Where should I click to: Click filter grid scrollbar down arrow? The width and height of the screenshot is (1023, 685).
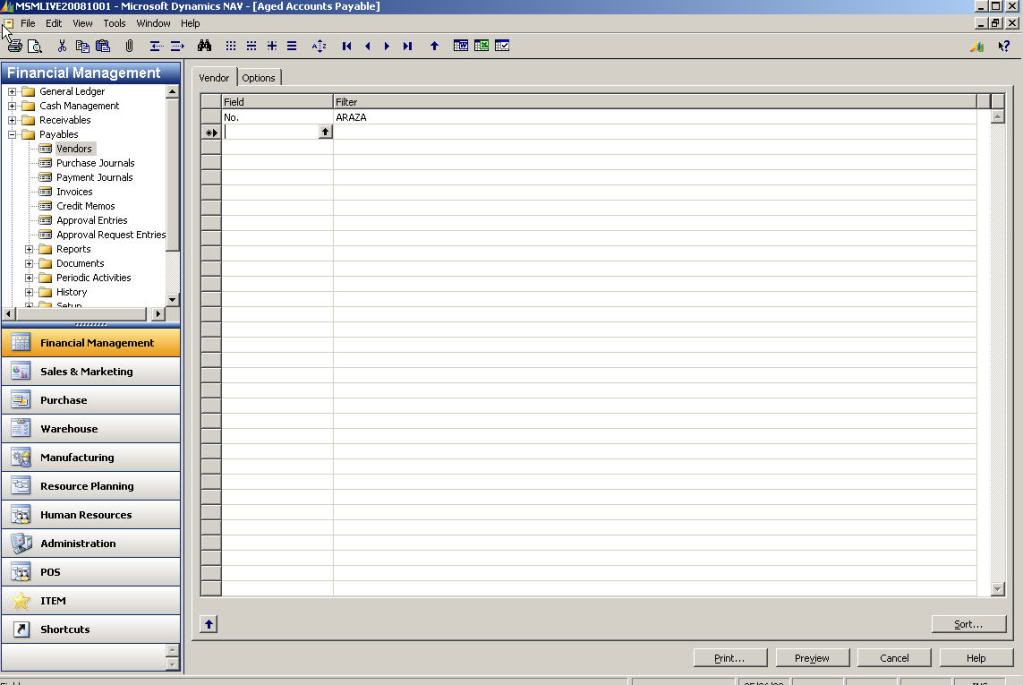(x=997, y=588)
